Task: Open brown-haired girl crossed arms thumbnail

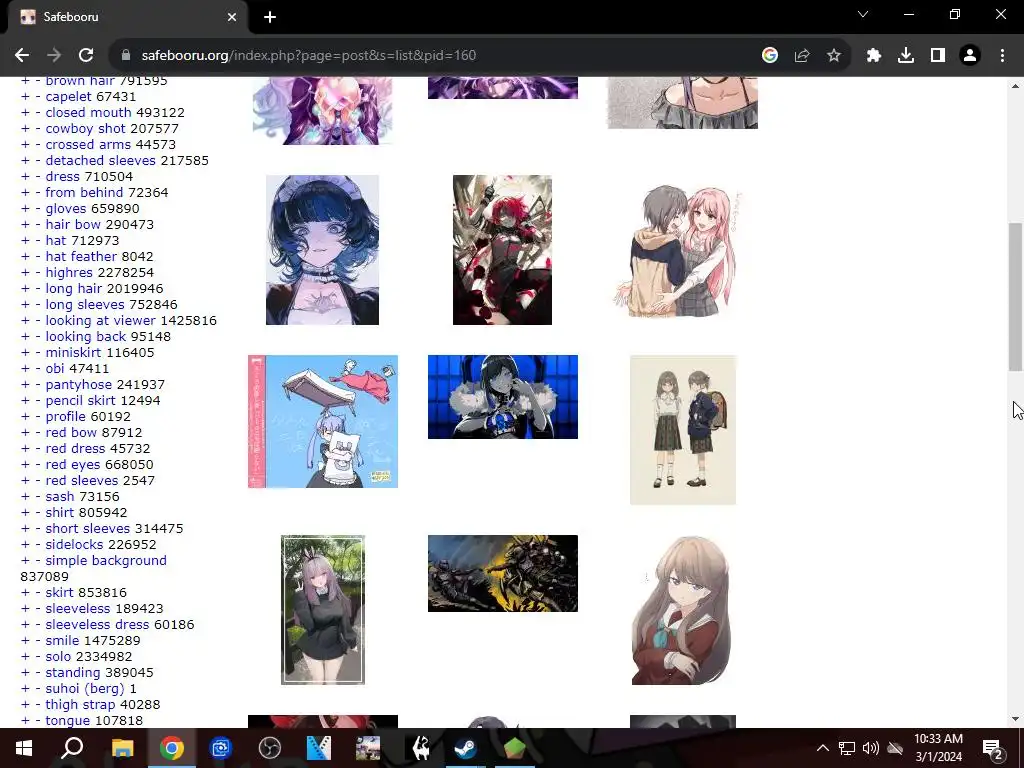Action: point(681,610)
